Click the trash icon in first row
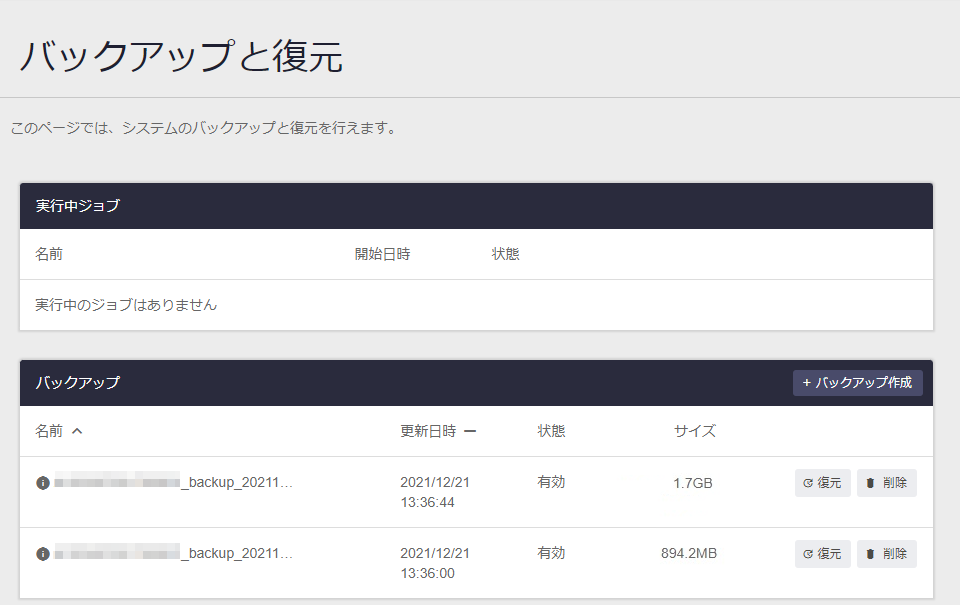Viewport: 960px width, 605px height. point(870,483)
